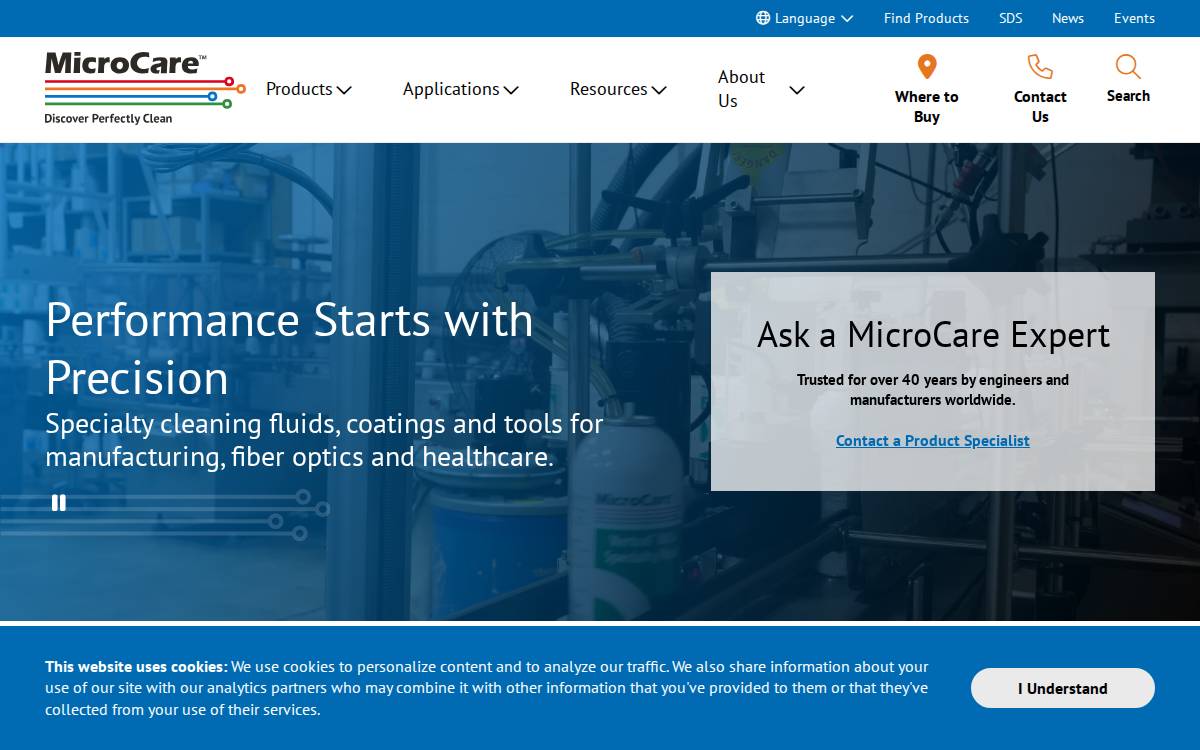Viewport: 1200px width, 750px height.
Task: Open the Products menu label
Action: pyautogui.click(x=299, y=89)
